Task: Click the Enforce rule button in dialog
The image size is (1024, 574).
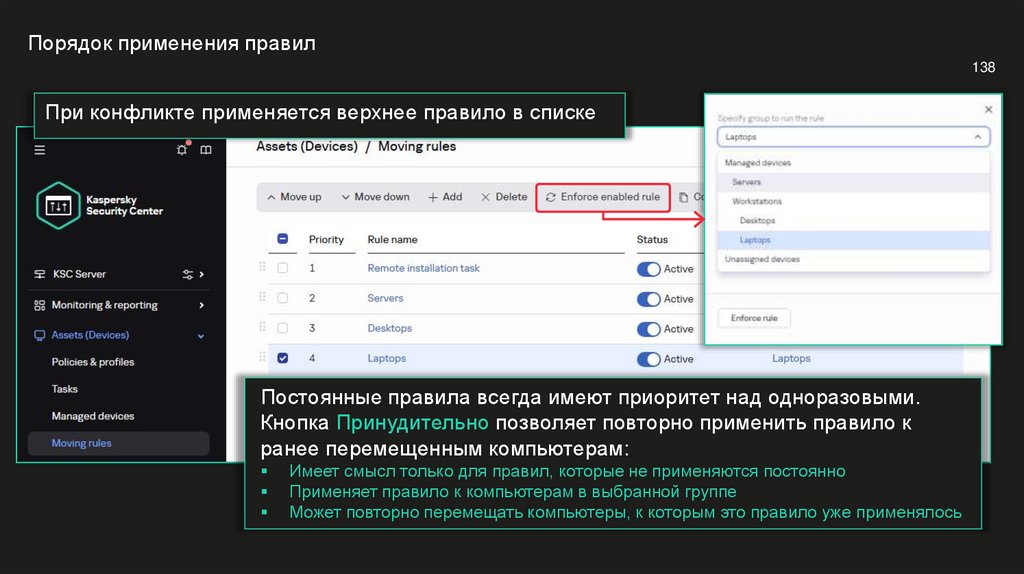Action: coord(754,318)
